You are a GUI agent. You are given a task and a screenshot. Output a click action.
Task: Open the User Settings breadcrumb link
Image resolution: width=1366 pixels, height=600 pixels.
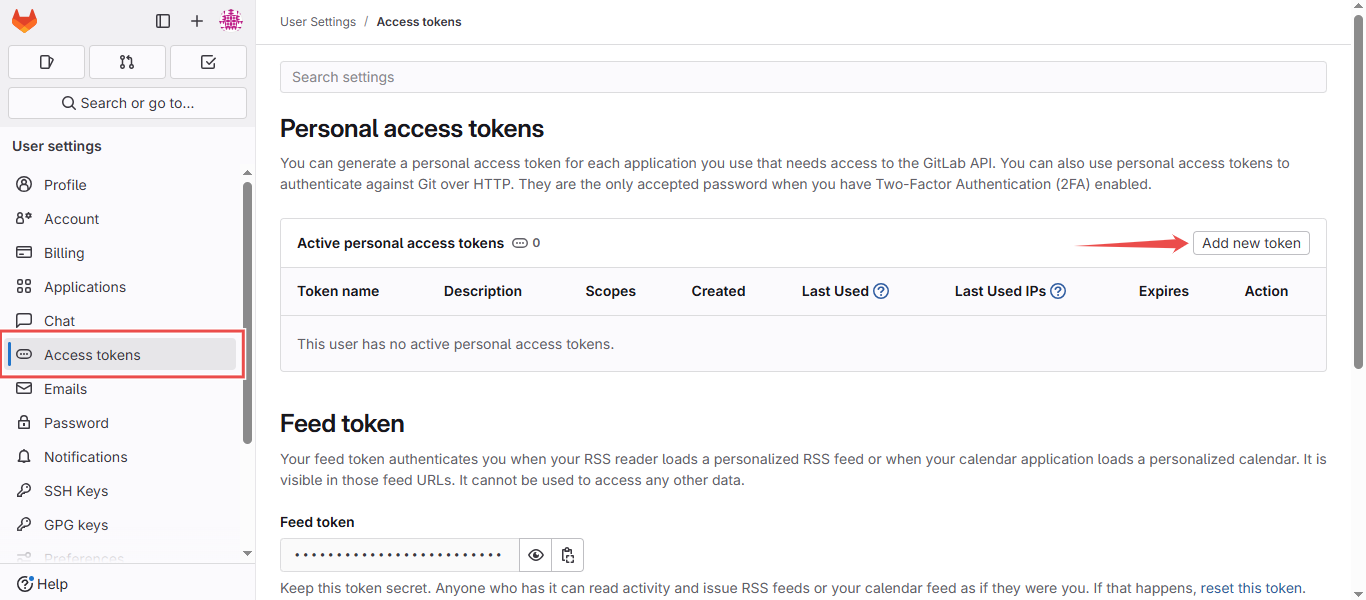click(x=318, y=21)
